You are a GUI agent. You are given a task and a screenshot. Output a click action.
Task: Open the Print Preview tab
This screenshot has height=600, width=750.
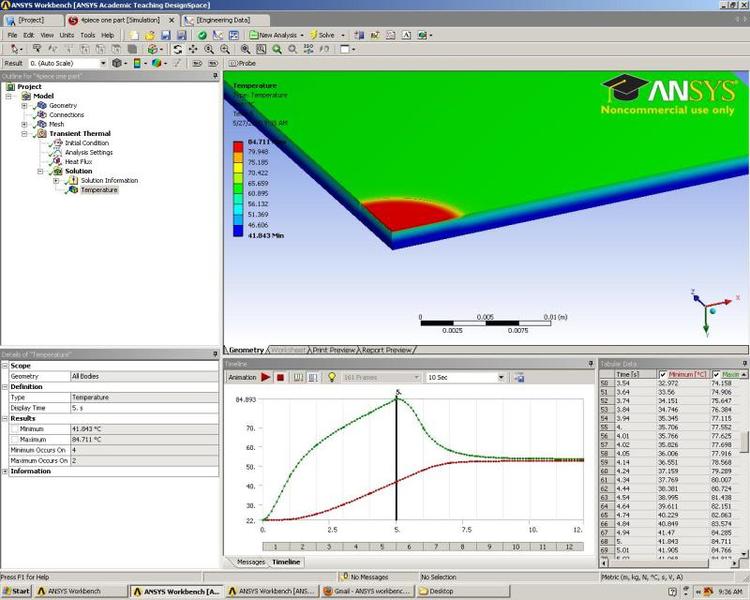tap(334, 350)
